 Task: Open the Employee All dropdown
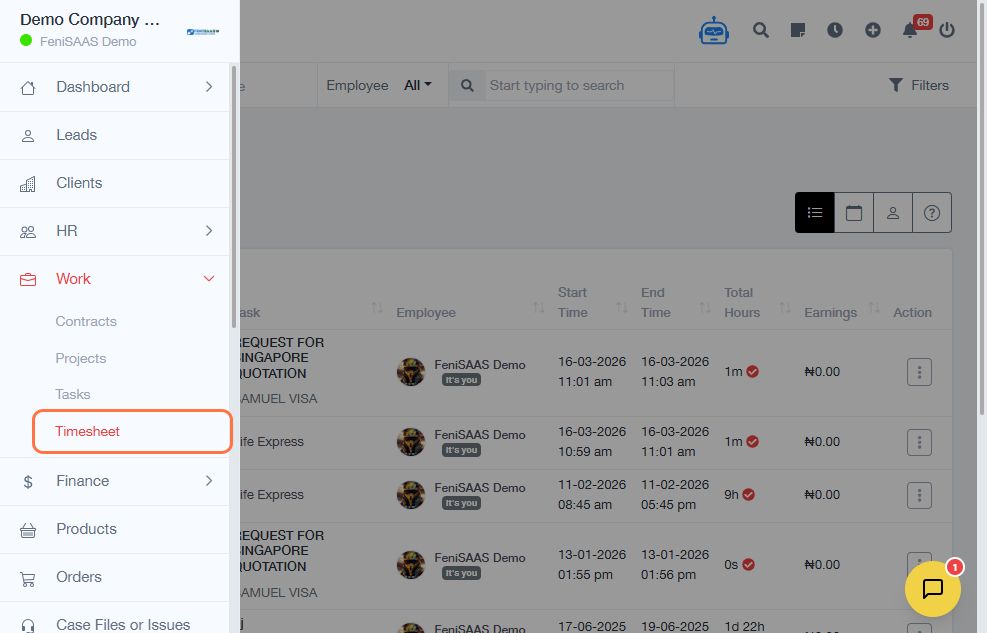(x=418, y=86)
